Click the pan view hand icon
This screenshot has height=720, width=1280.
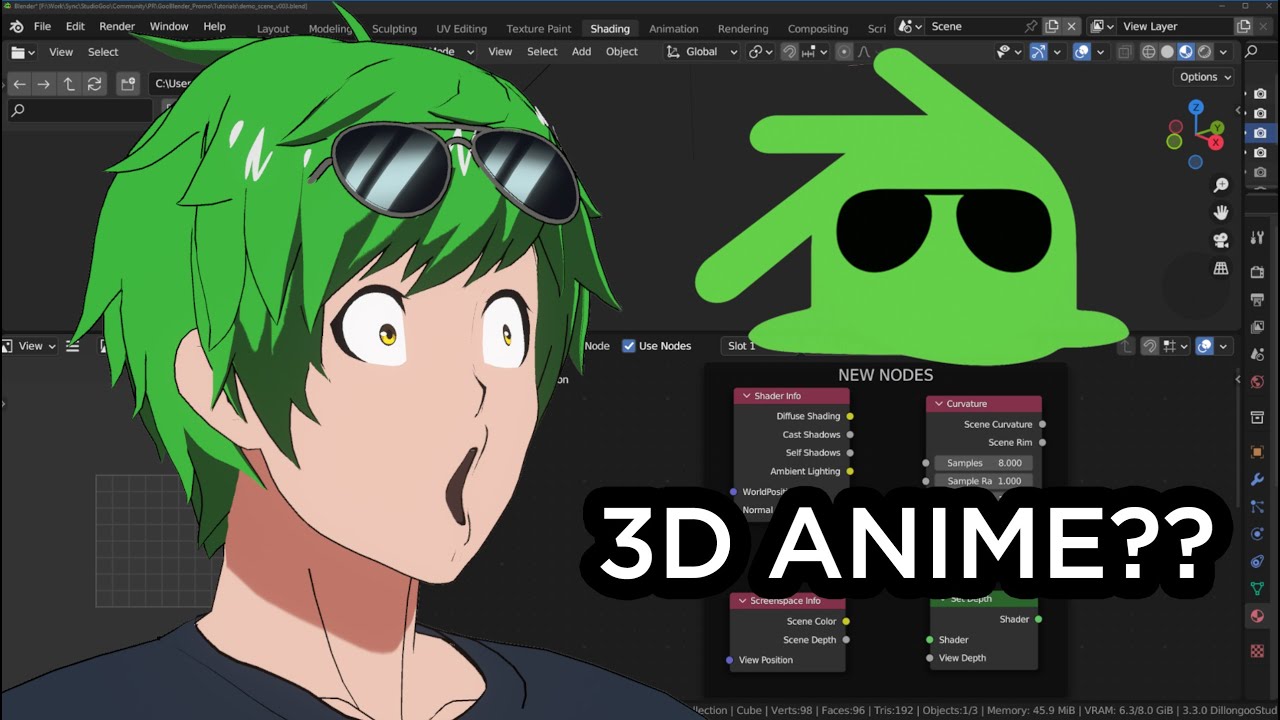coord(1221,212)
